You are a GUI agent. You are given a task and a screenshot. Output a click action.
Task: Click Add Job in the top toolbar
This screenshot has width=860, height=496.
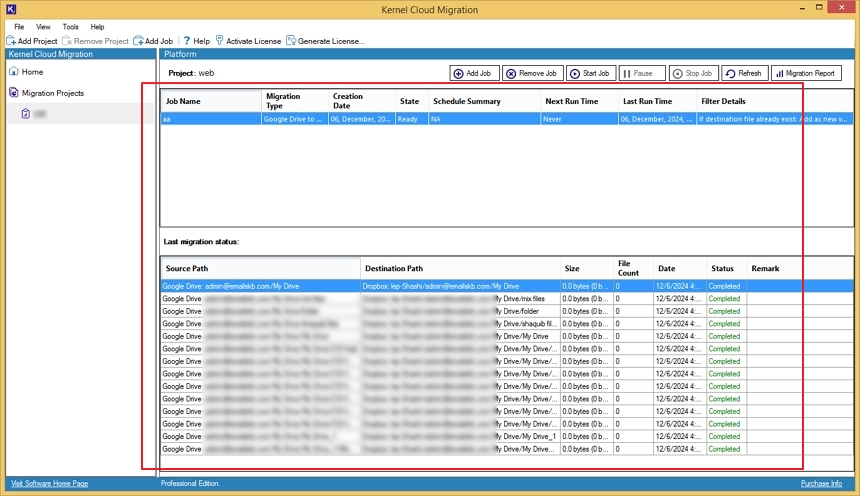[153, 41]
